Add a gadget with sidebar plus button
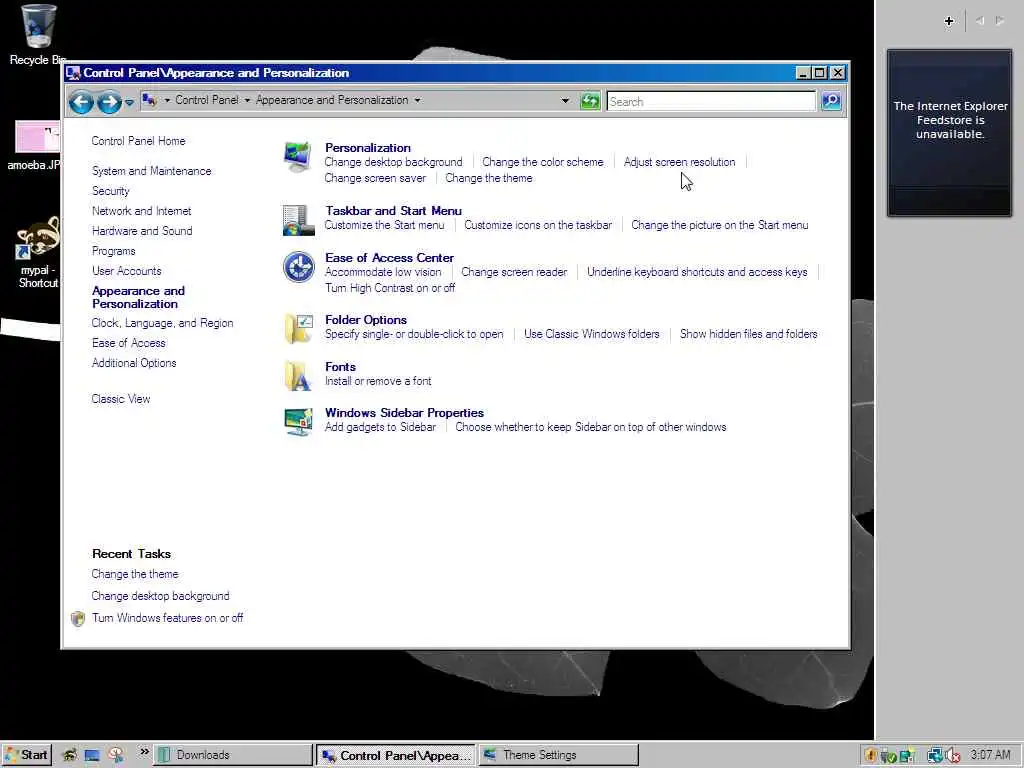 (x=949, y=22)
